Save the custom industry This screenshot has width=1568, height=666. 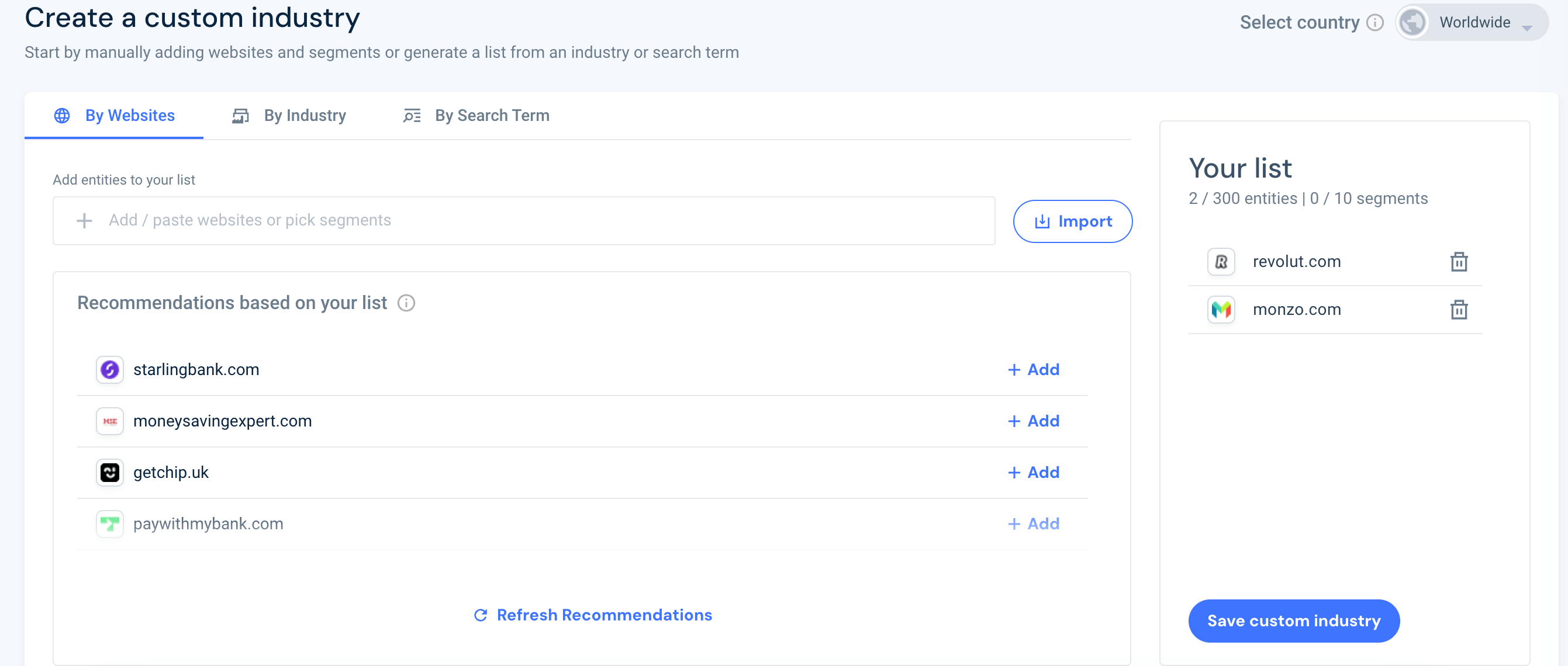tap(1293, 620)
